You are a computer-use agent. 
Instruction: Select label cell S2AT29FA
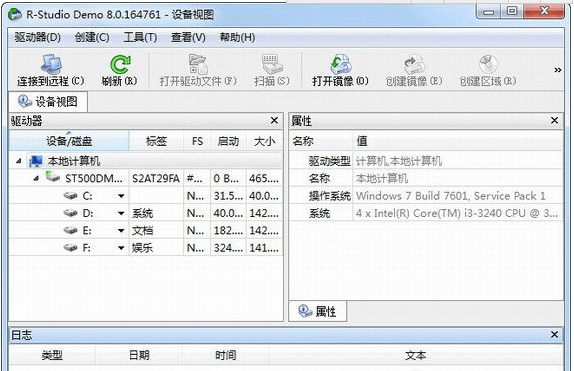coord(156,179)
